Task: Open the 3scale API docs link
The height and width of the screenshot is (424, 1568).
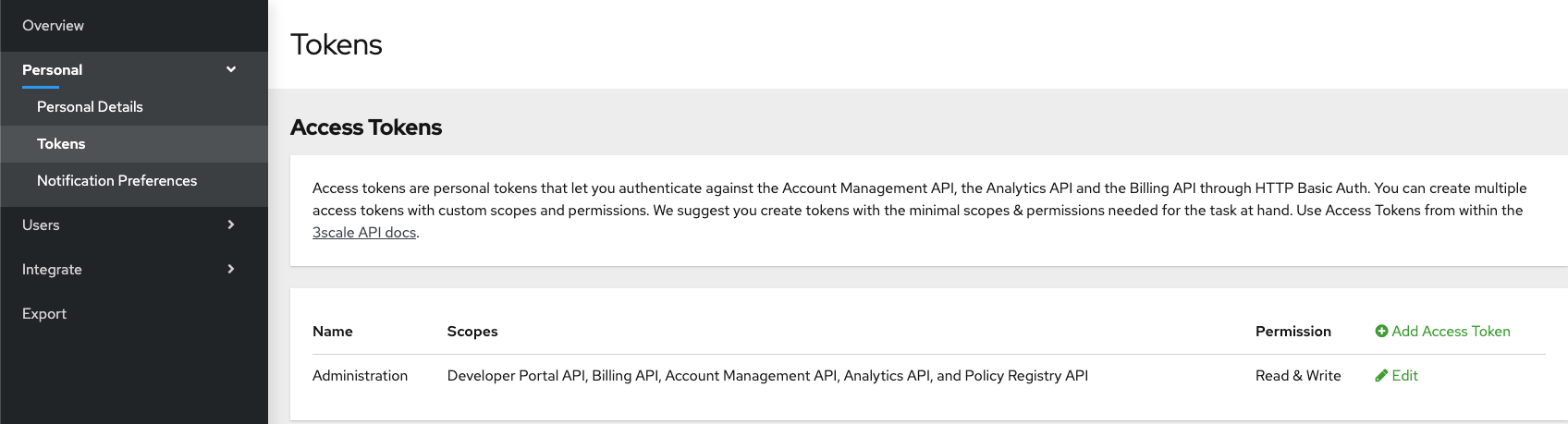Action: click(364, 233)
